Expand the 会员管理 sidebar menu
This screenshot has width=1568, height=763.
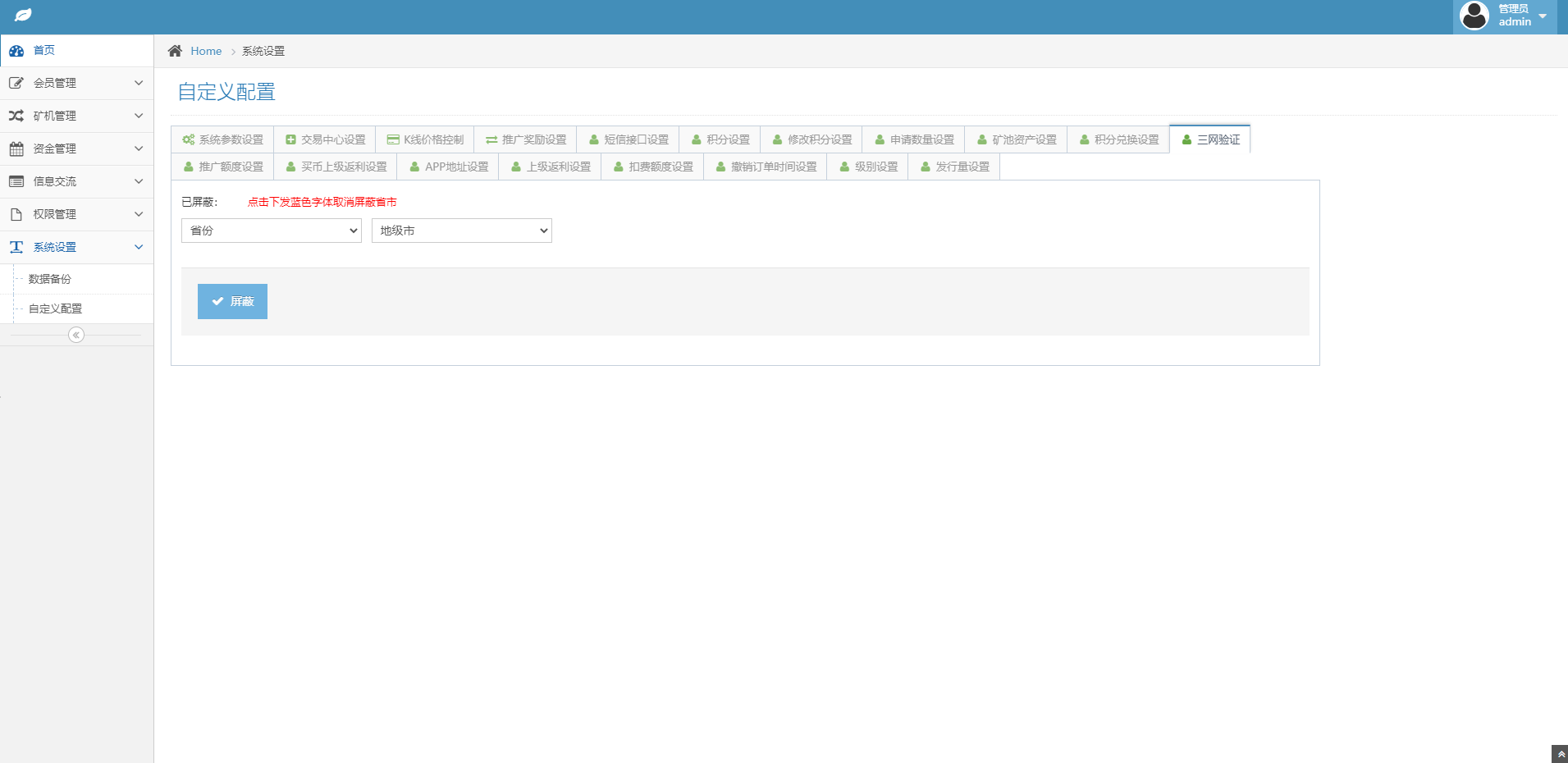pos(76,83)
